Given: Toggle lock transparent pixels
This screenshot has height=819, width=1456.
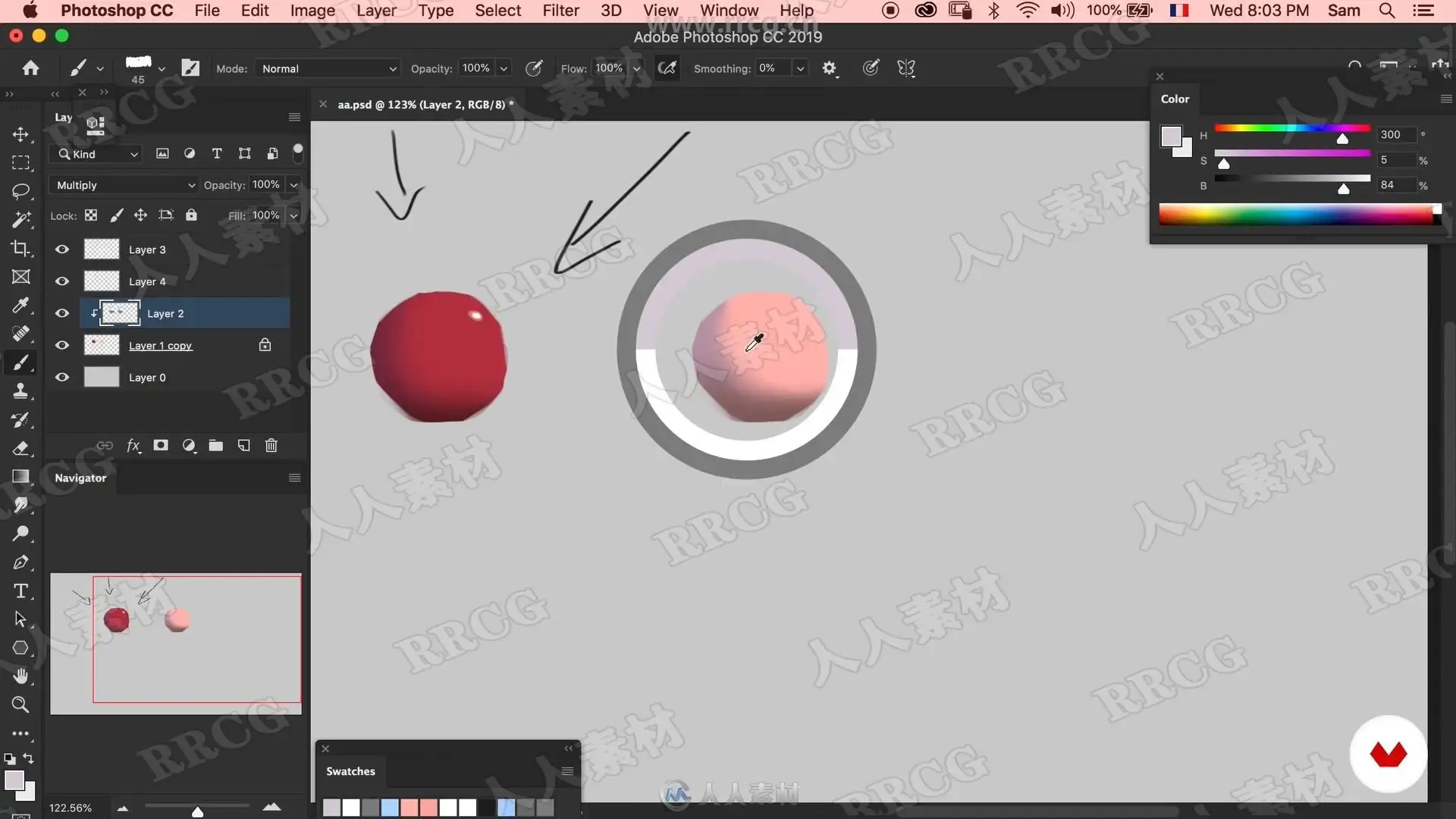Looking at the screenshot, I should (x=91, y=215).
